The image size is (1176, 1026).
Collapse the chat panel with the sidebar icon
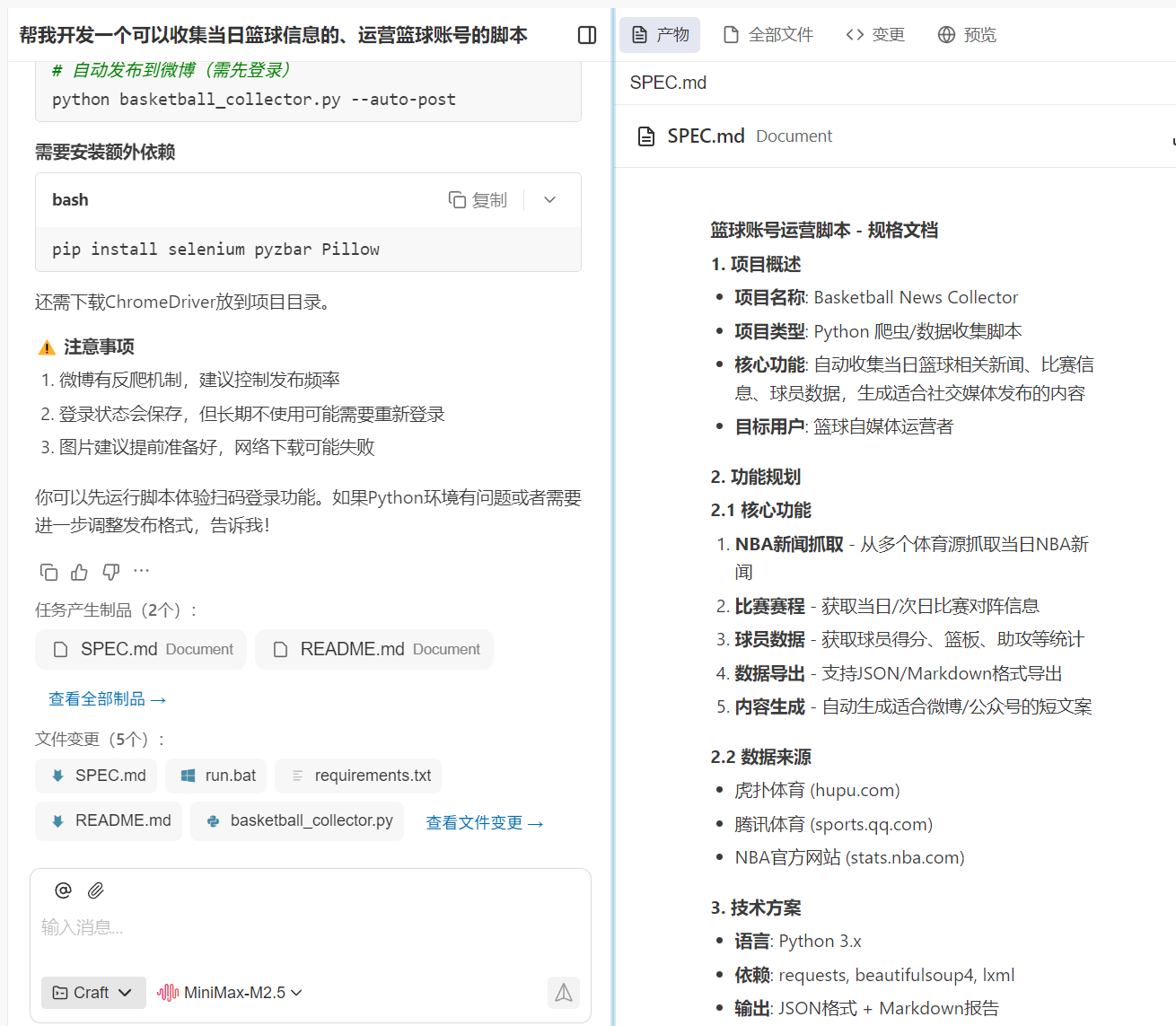point(586,35)
